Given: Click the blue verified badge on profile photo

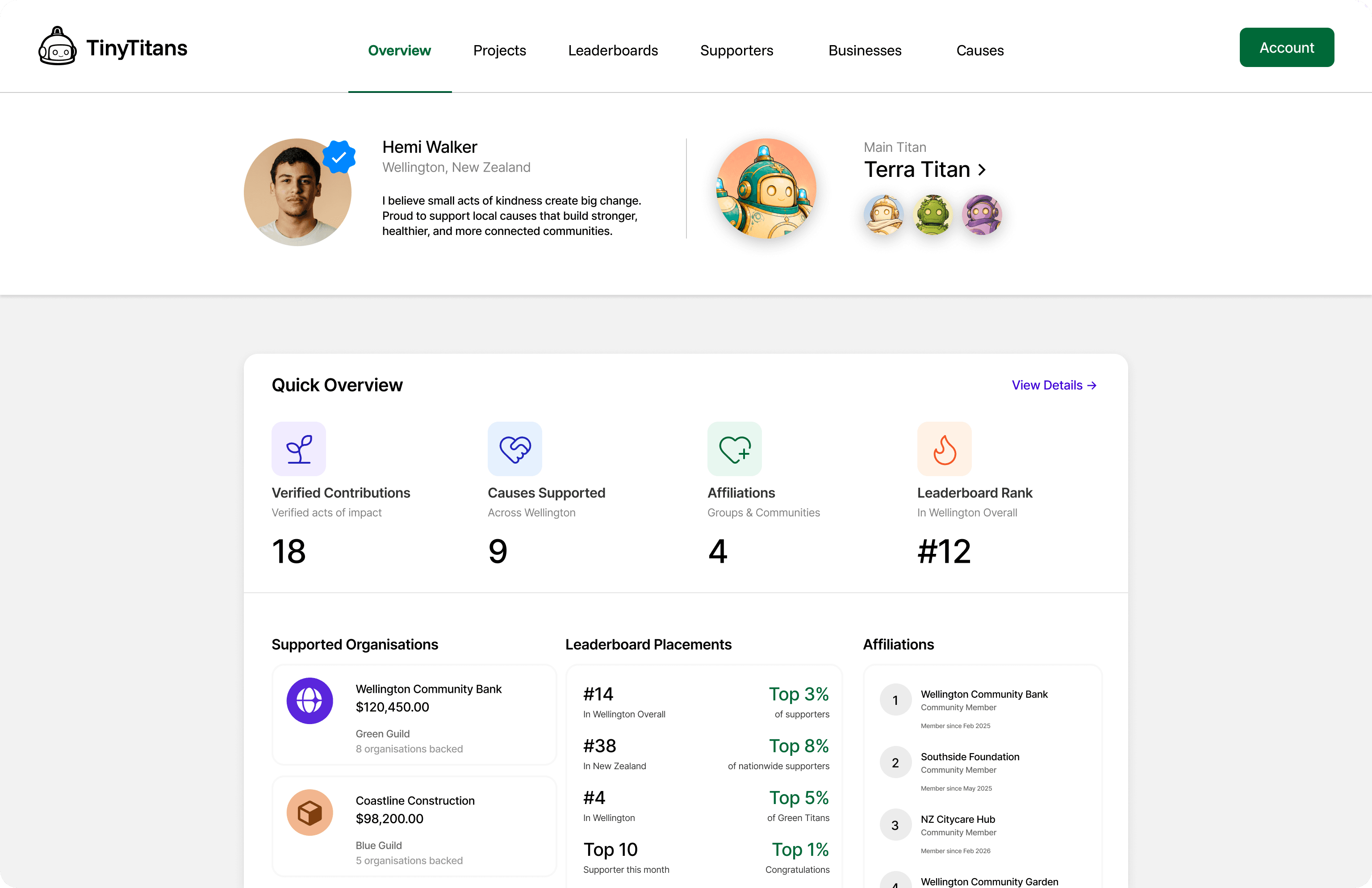Looking at the screenshot, I should [x=339, y=157].
